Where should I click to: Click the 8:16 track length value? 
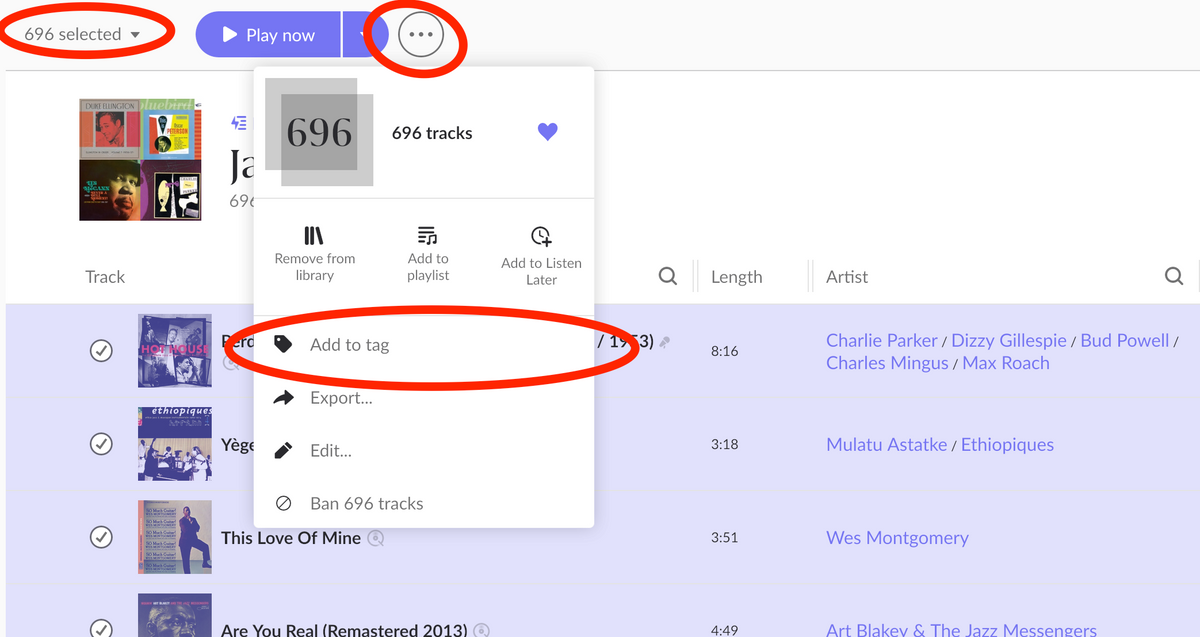click(x=725, y=351)
